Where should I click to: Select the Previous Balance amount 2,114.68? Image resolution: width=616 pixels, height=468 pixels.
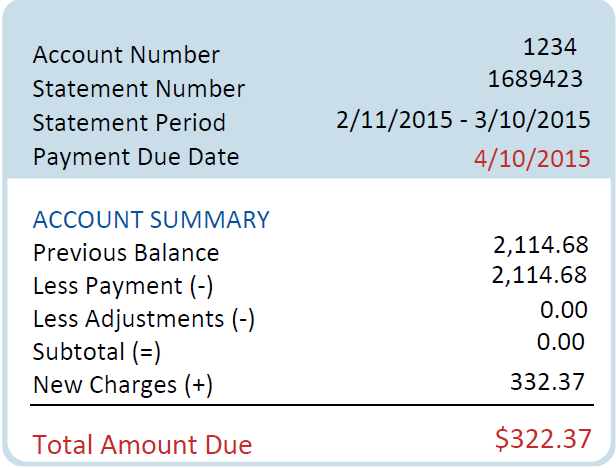[540, 245]
